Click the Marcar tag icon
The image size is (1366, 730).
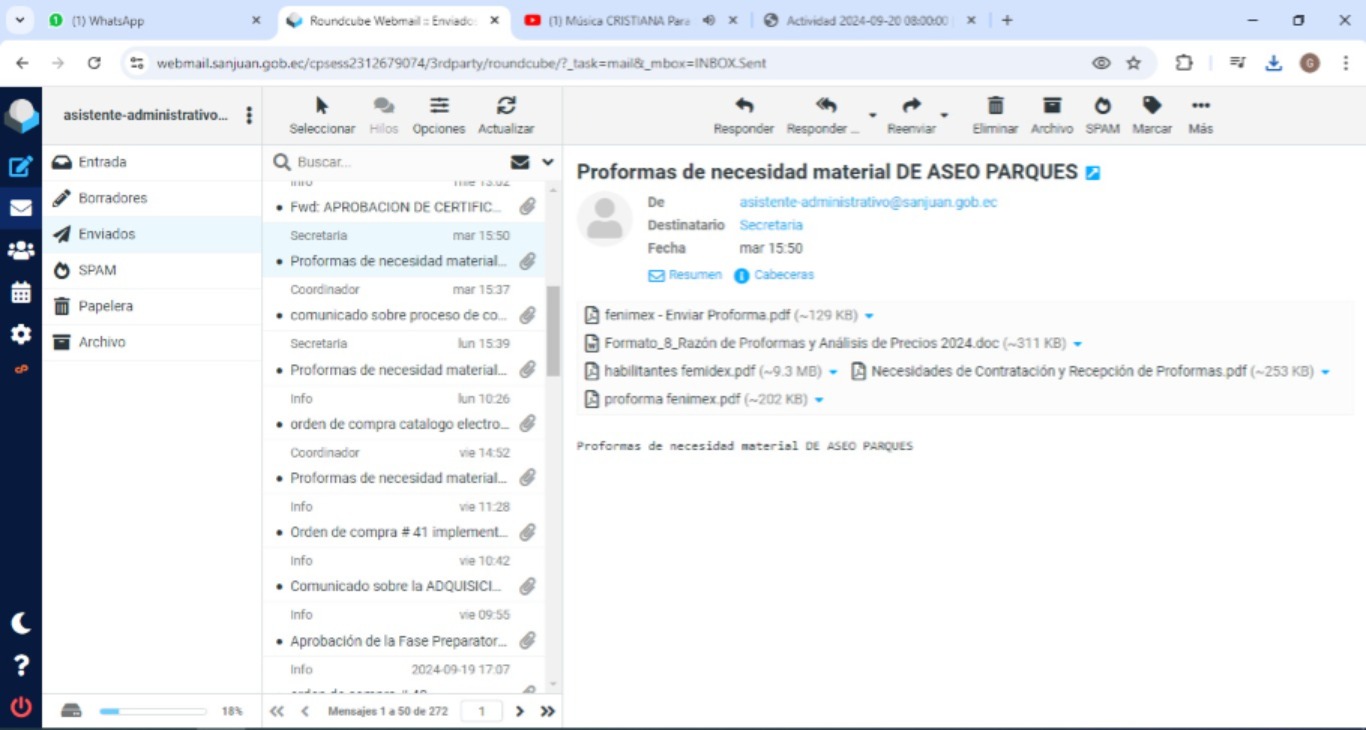(x=1152, y=106)
